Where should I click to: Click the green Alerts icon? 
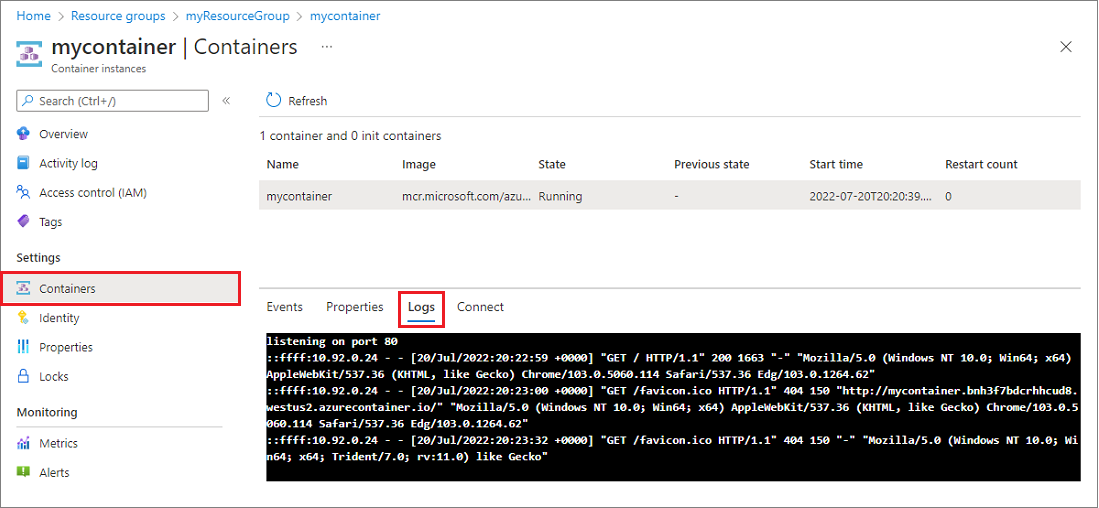[x=24, y=472]
